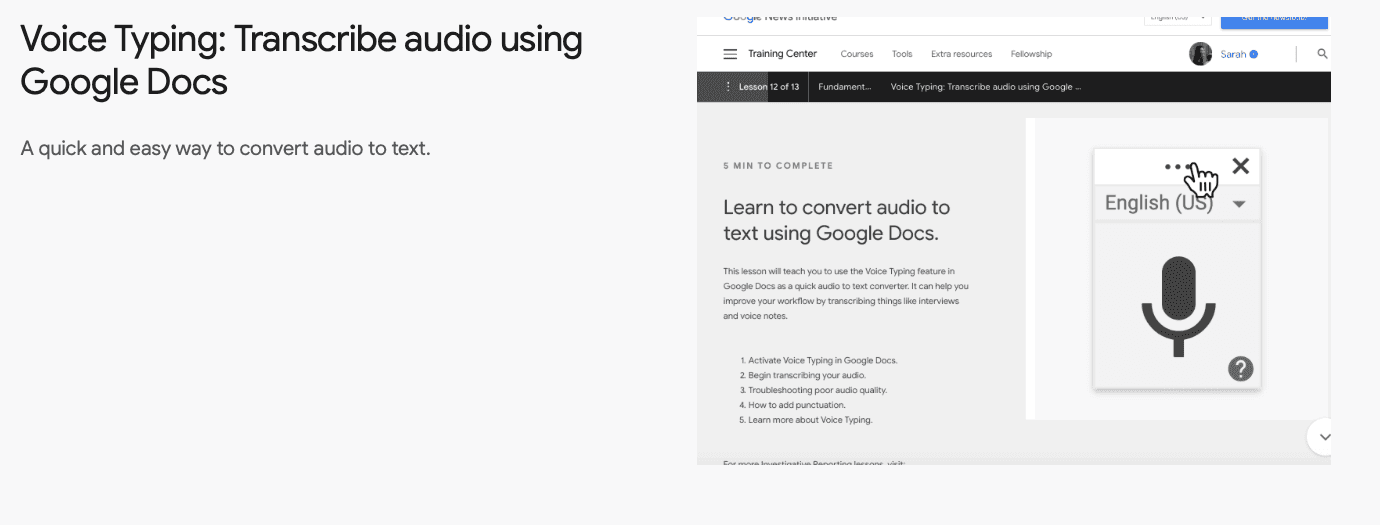Click the help question mark icon
Screen dimensions: 1380x525
[1240, 369]
